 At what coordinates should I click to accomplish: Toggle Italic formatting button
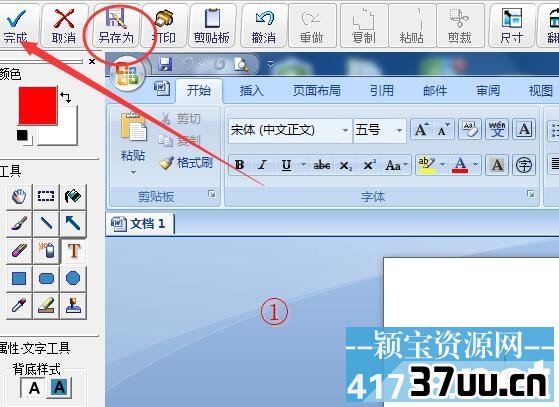263,165
